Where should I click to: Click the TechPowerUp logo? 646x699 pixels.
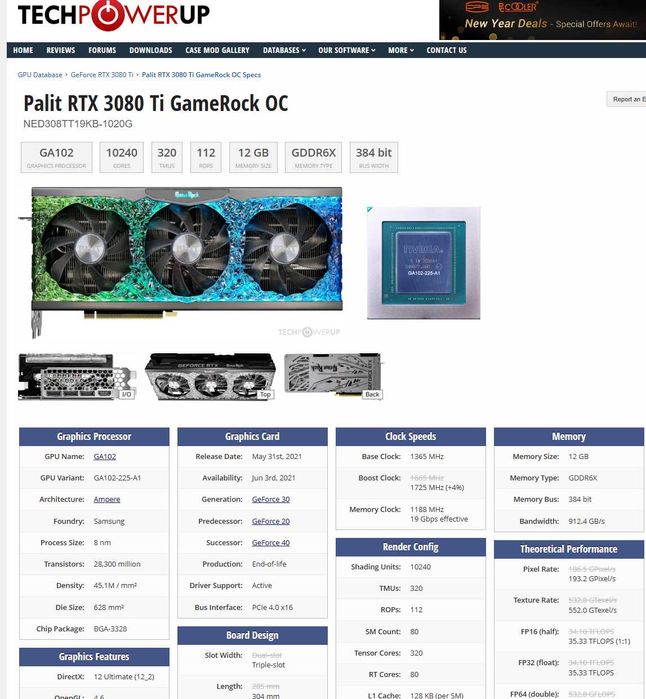[113, 15]
